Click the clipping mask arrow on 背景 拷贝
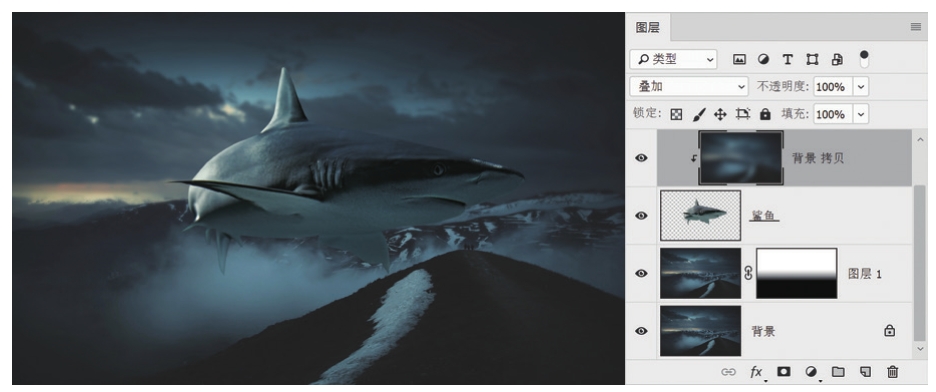The image size is (936, 392). pyautogui.click(x=694, y=159)
